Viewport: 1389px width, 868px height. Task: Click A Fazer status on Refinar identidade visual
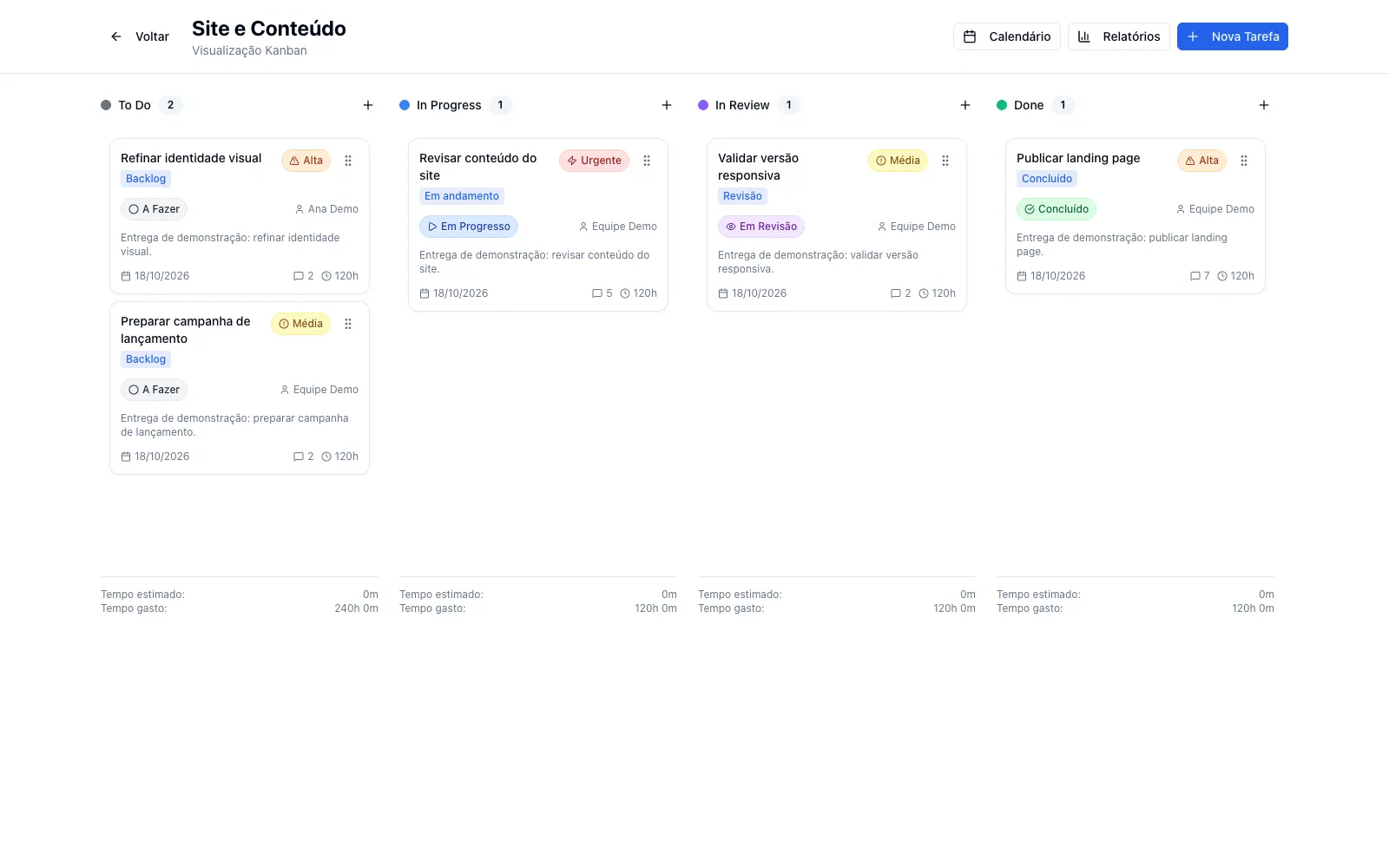click(x=154, y=209)
